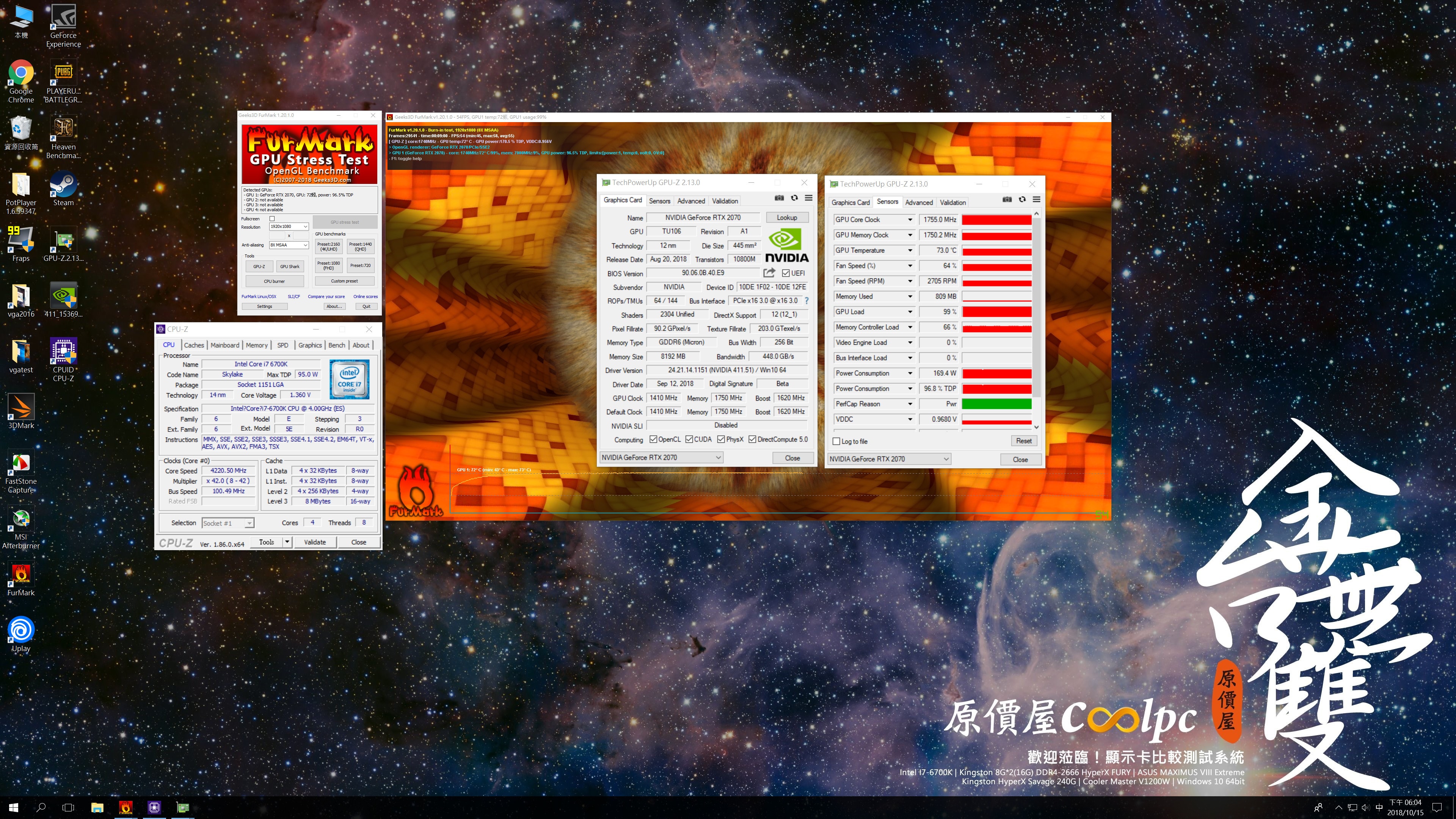Click the taskbar clock showing 06:04

pos(1405,807)
